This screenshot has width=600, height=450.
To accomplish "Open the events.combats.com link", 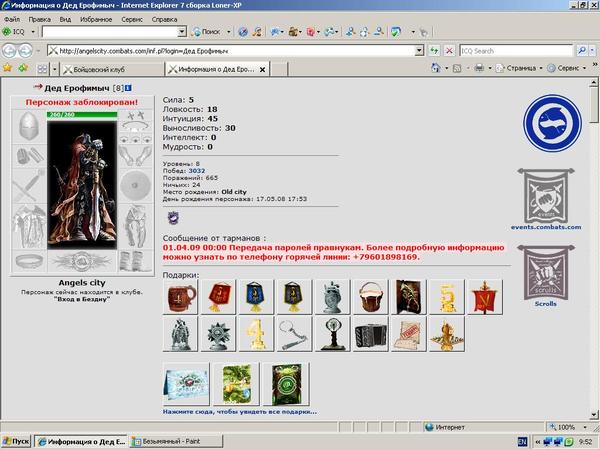I will click(x=546, y=227).
